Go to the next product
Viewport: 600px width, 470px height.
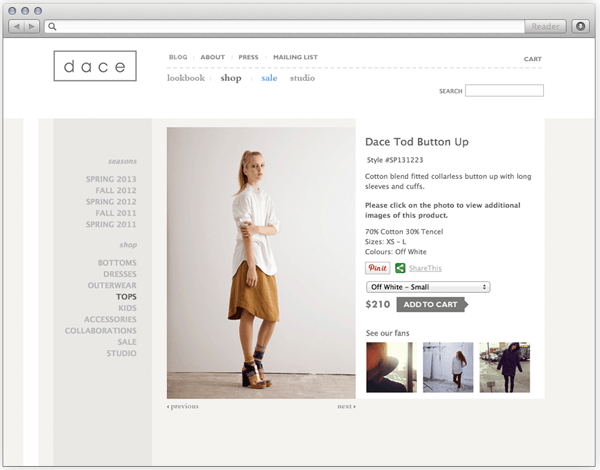coord(346,407)
